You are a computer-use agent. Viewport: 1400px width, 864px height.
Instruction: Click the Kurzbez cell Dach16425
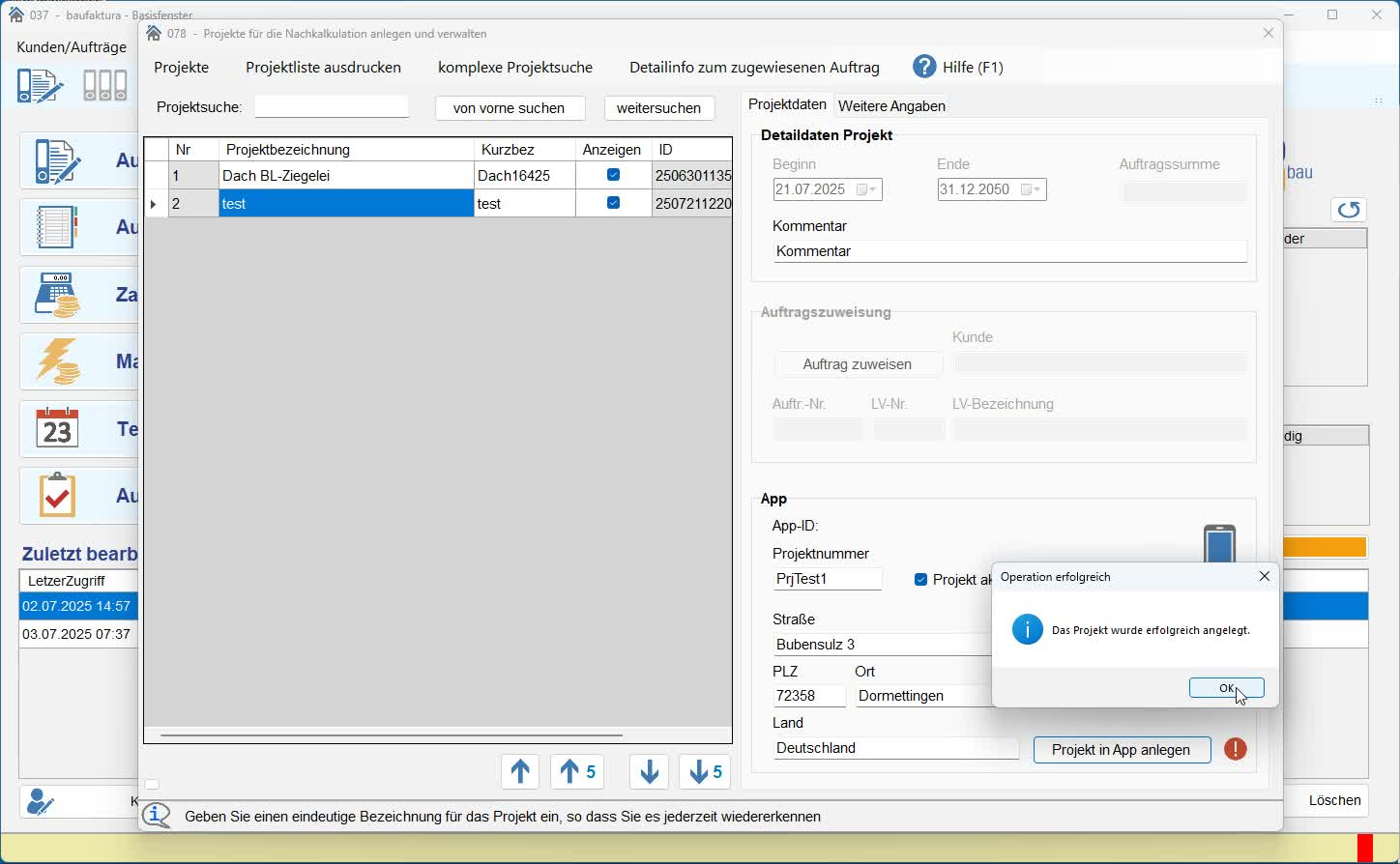(525, 176)
